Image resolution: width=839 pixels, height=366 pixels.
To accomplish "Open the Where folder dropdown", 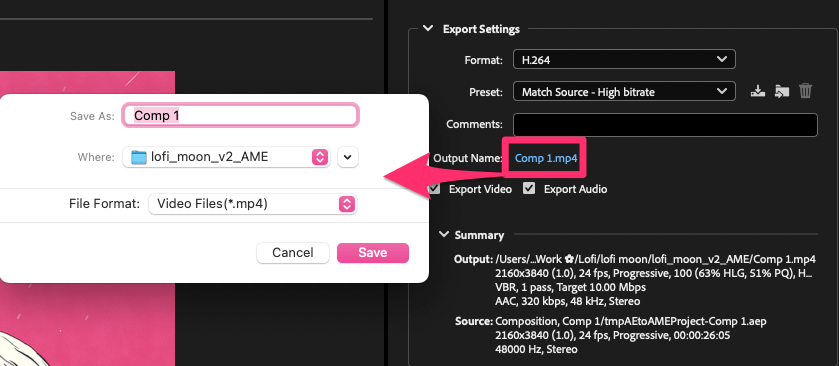I will (x=227, y=157).
